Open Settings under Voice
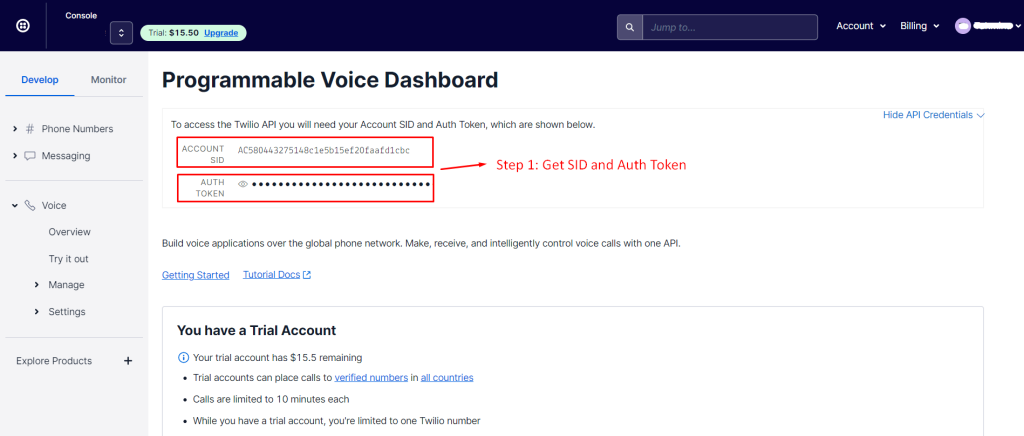The width and height of the screenshot is (1024, 436). 67,311
